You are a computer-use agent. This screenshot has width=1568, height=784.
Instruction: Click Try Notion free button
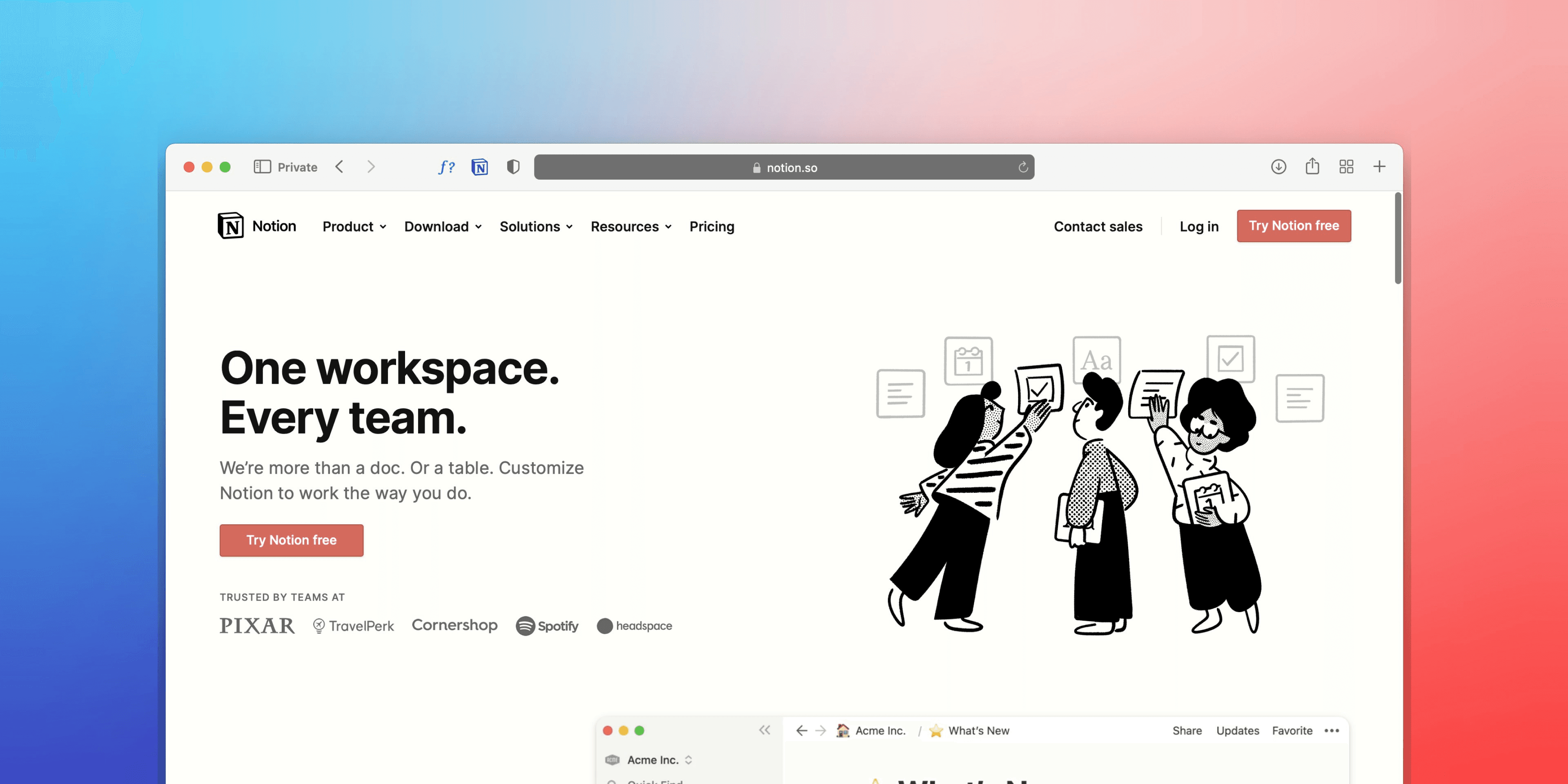pos(1294,225)
